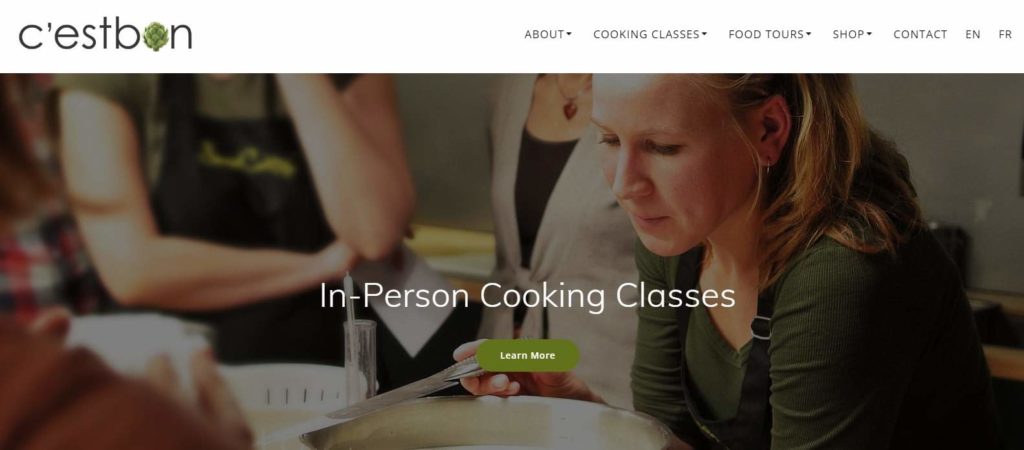This screenshot has width=1024, height=450.
Task: Click the artichoke icon in the c'estbon logo
Action: click(155, 36)
